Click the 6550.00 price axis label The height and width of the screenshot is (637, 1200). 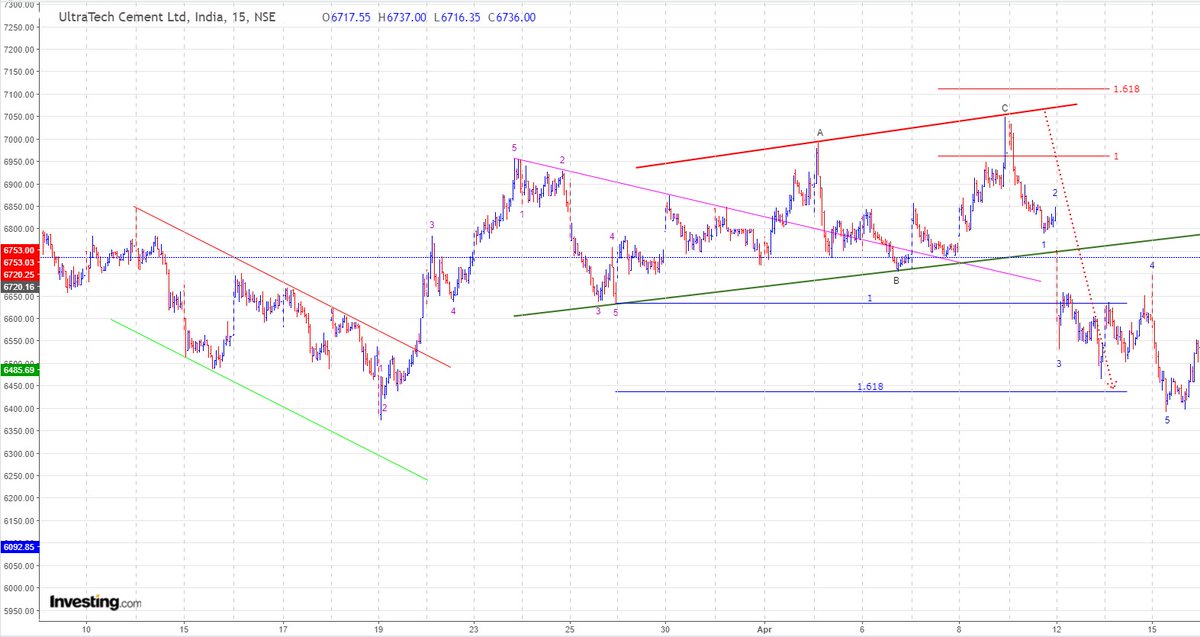[19, 342]
